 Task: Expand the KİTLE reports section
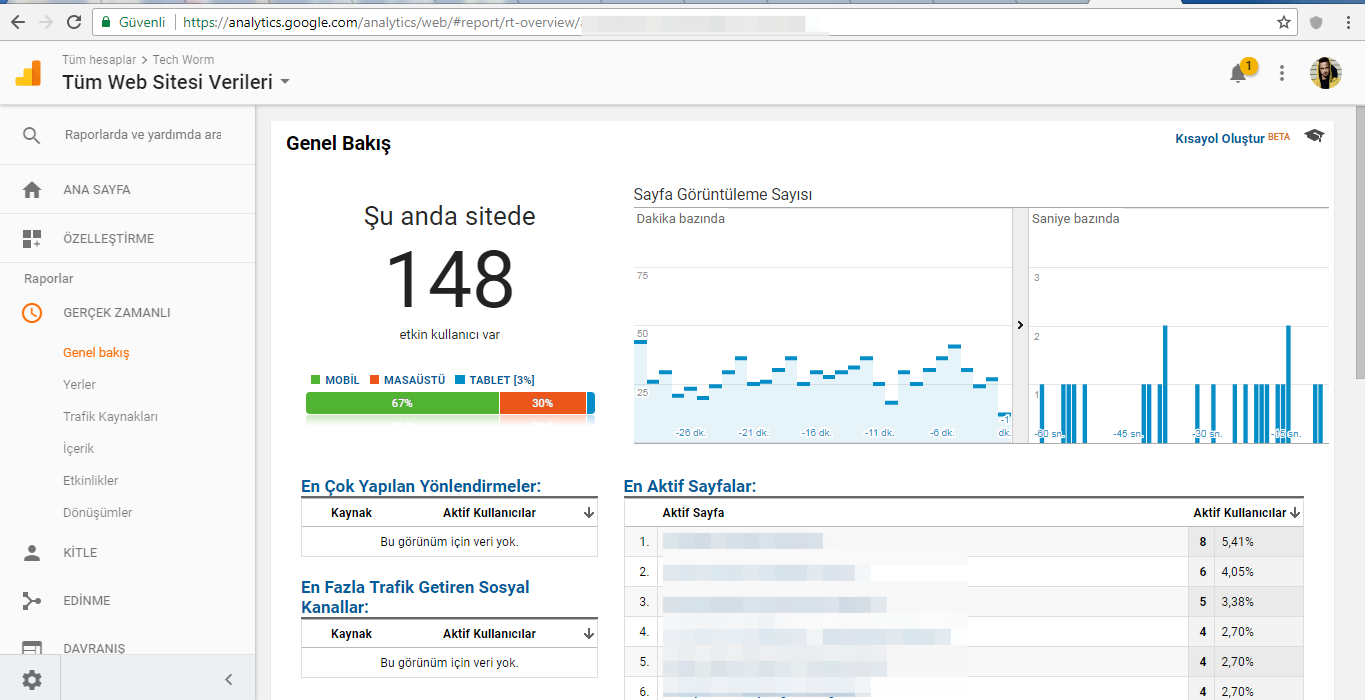(80, 552)
